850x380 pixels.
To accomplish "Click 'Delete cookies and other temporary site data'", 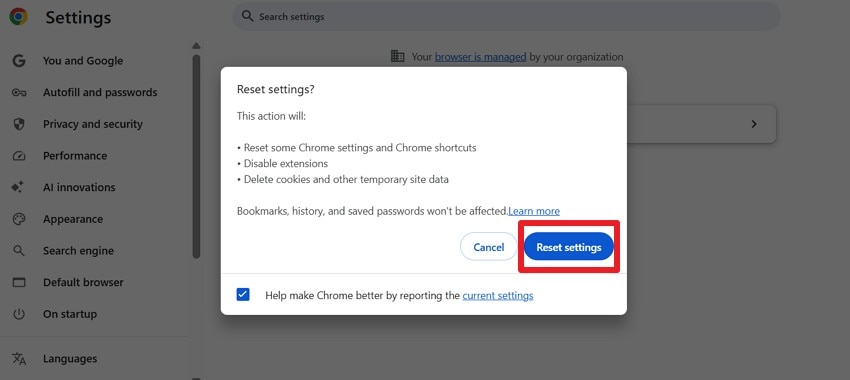I will pos(346,179).
